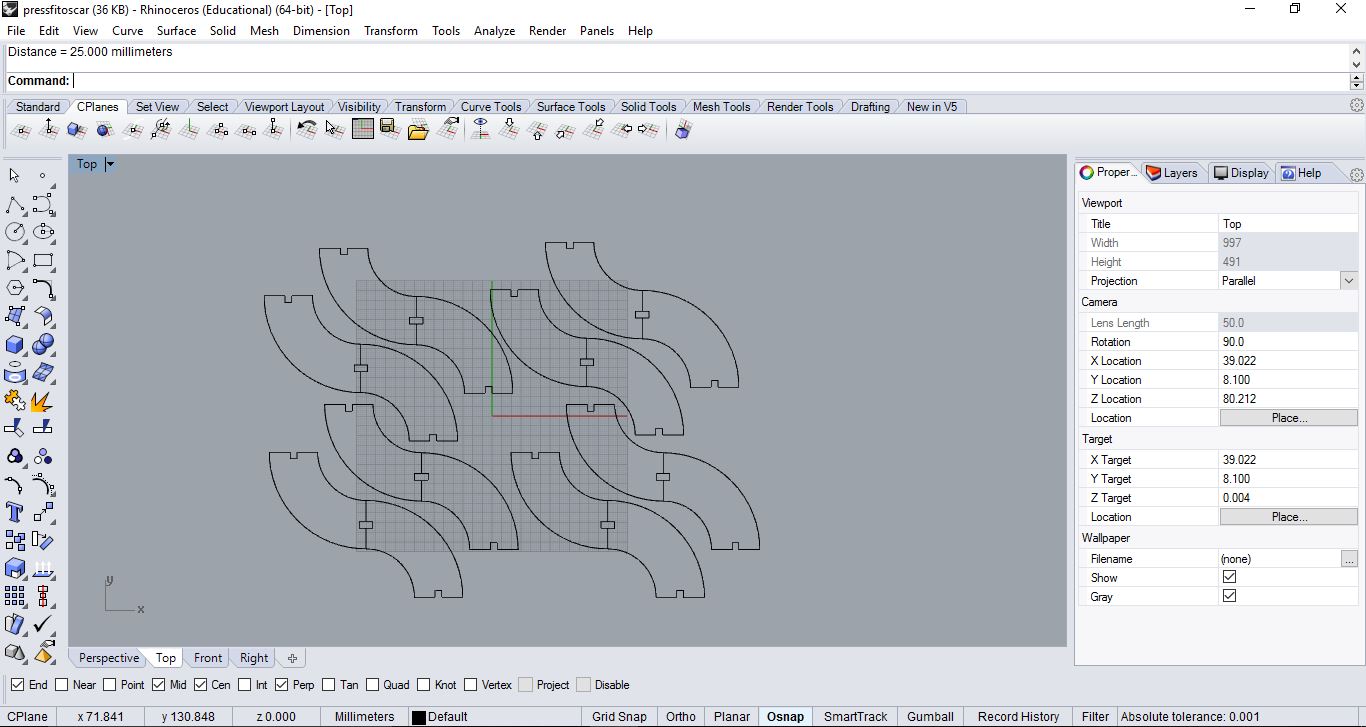Select the Polyline tool

[x=15, y=205]
